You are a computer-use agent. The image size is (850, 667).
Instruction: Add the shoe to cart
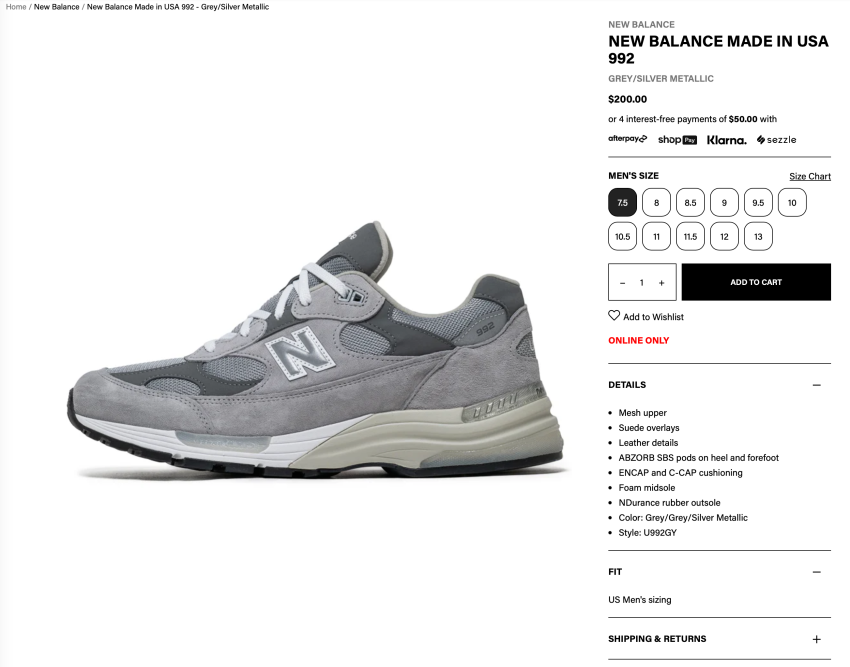[x=756, y=282]
